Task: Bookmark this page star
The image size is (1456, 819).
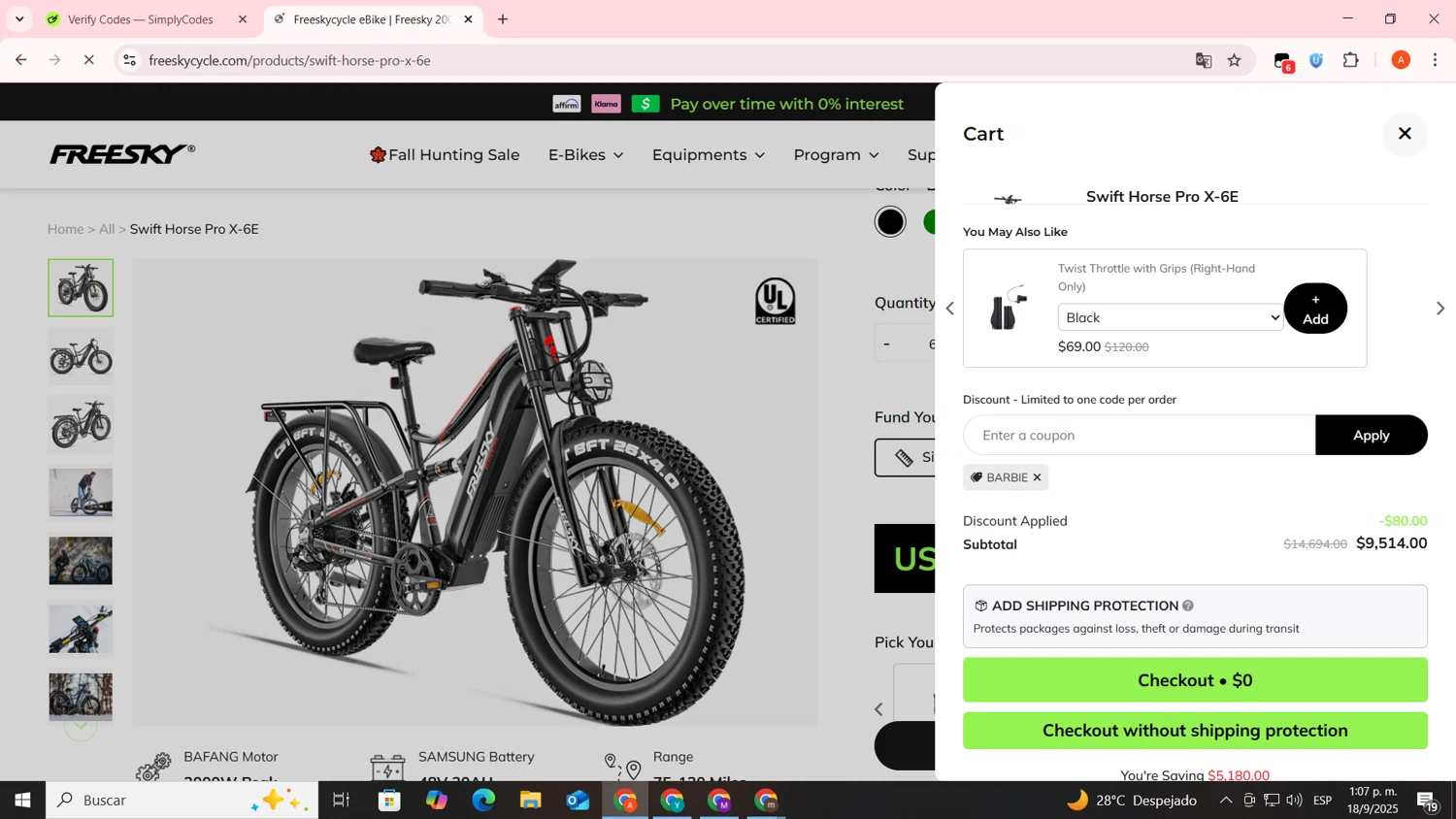Action: click(1235, 60)
